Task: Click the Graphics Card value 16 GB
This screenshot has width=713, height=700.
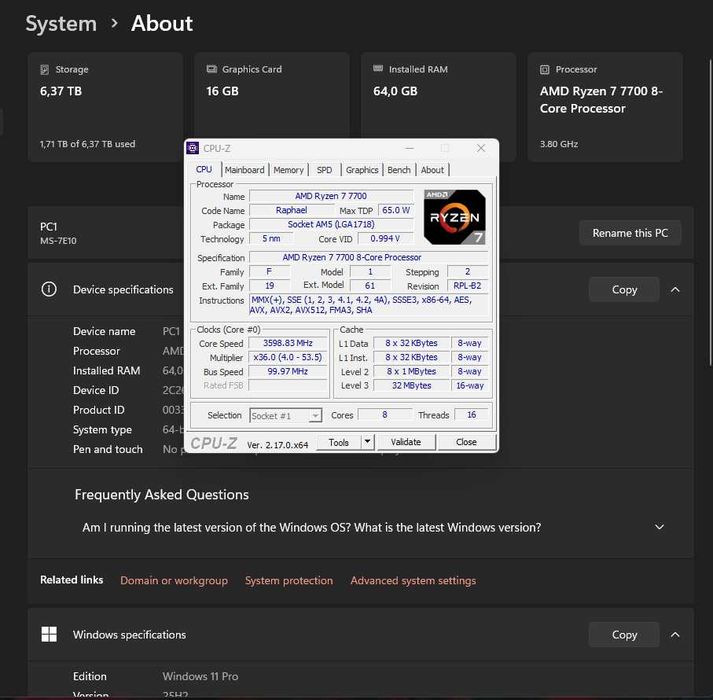Action: coord(222,91)
